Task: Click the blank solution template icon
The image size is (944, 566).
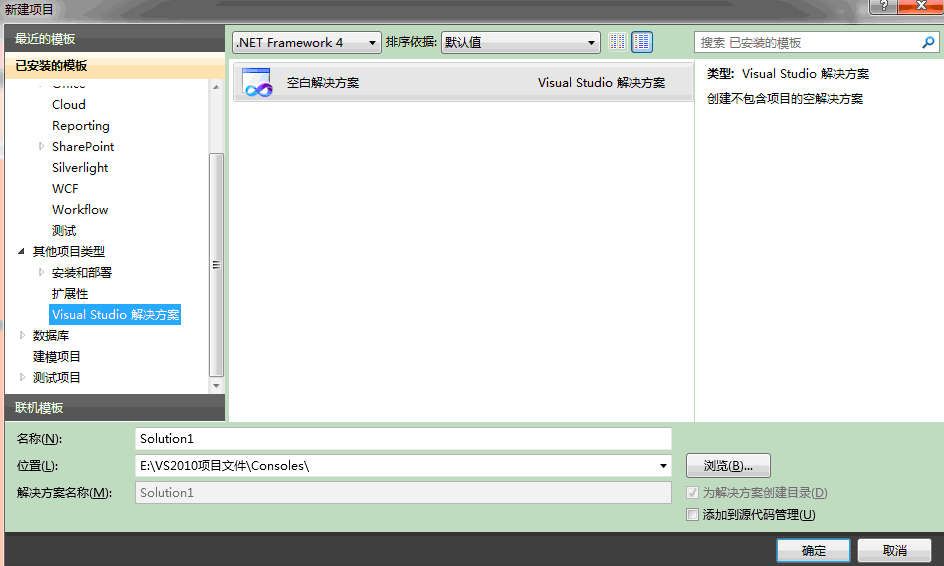Action: point(257,82)
